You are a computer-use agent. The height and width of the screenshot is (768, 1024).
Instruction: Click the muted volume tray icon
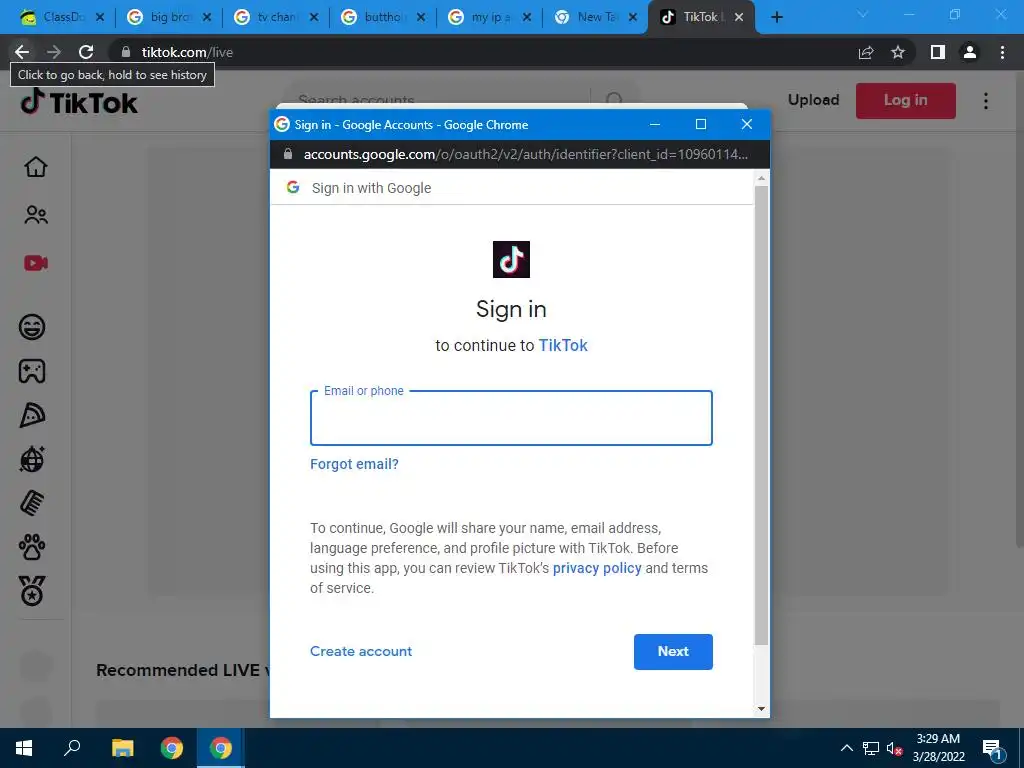(x=893, y=748)
